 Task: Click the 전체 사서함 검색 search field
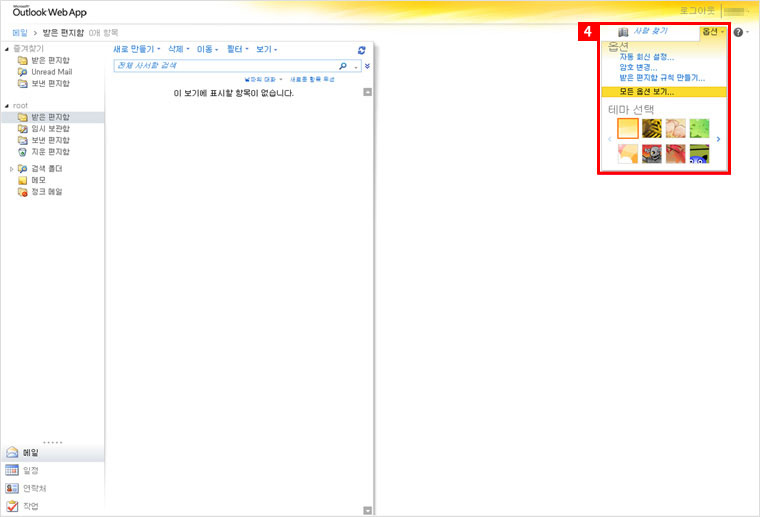click(225, 66)
